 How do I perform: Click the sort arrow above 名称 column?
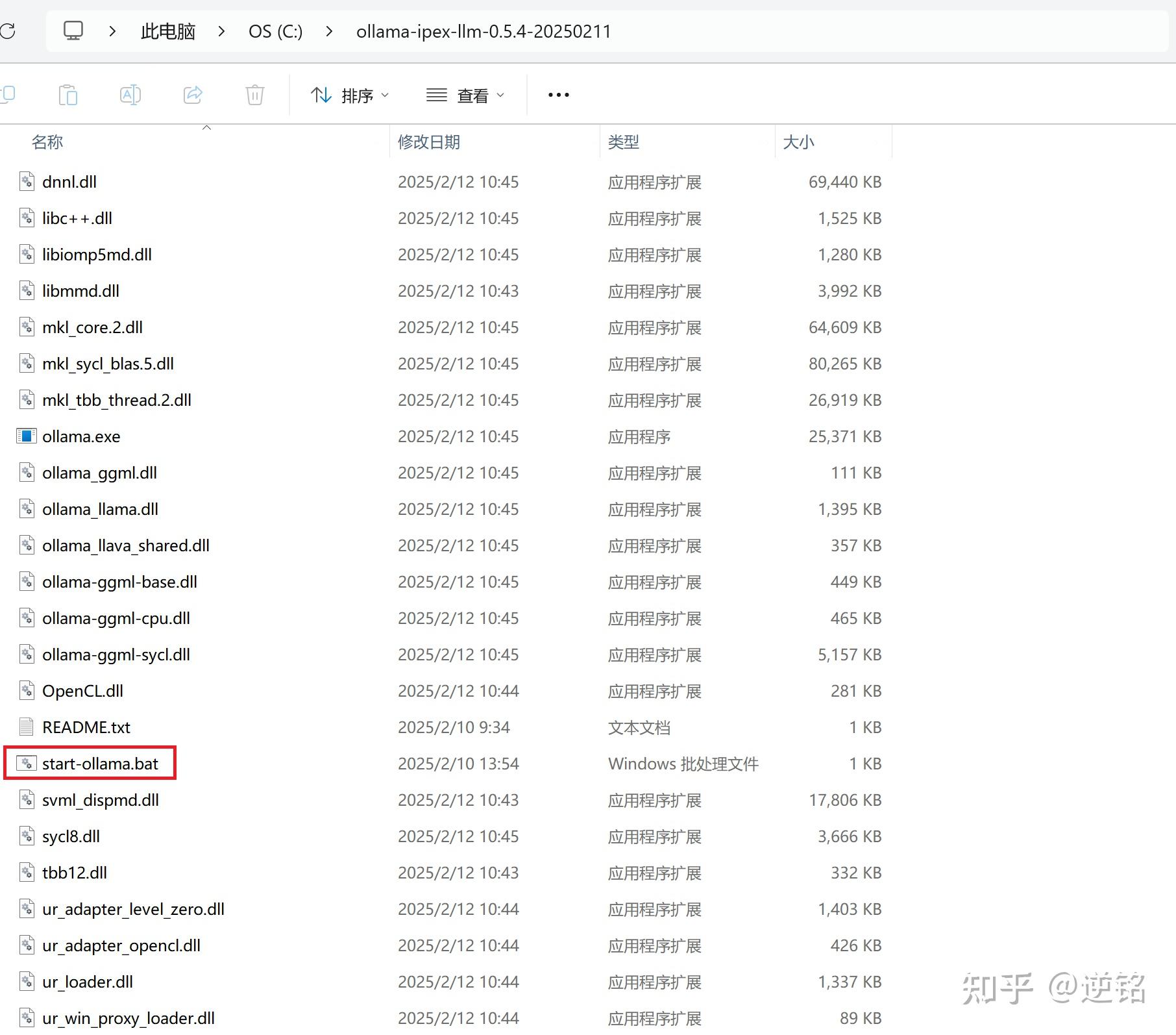(207, 127)
